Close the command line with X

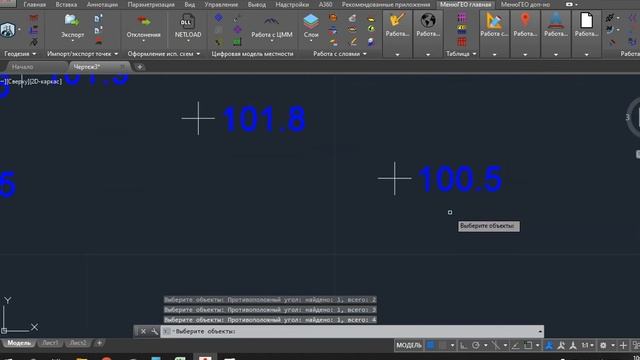(x=143, y=331)
